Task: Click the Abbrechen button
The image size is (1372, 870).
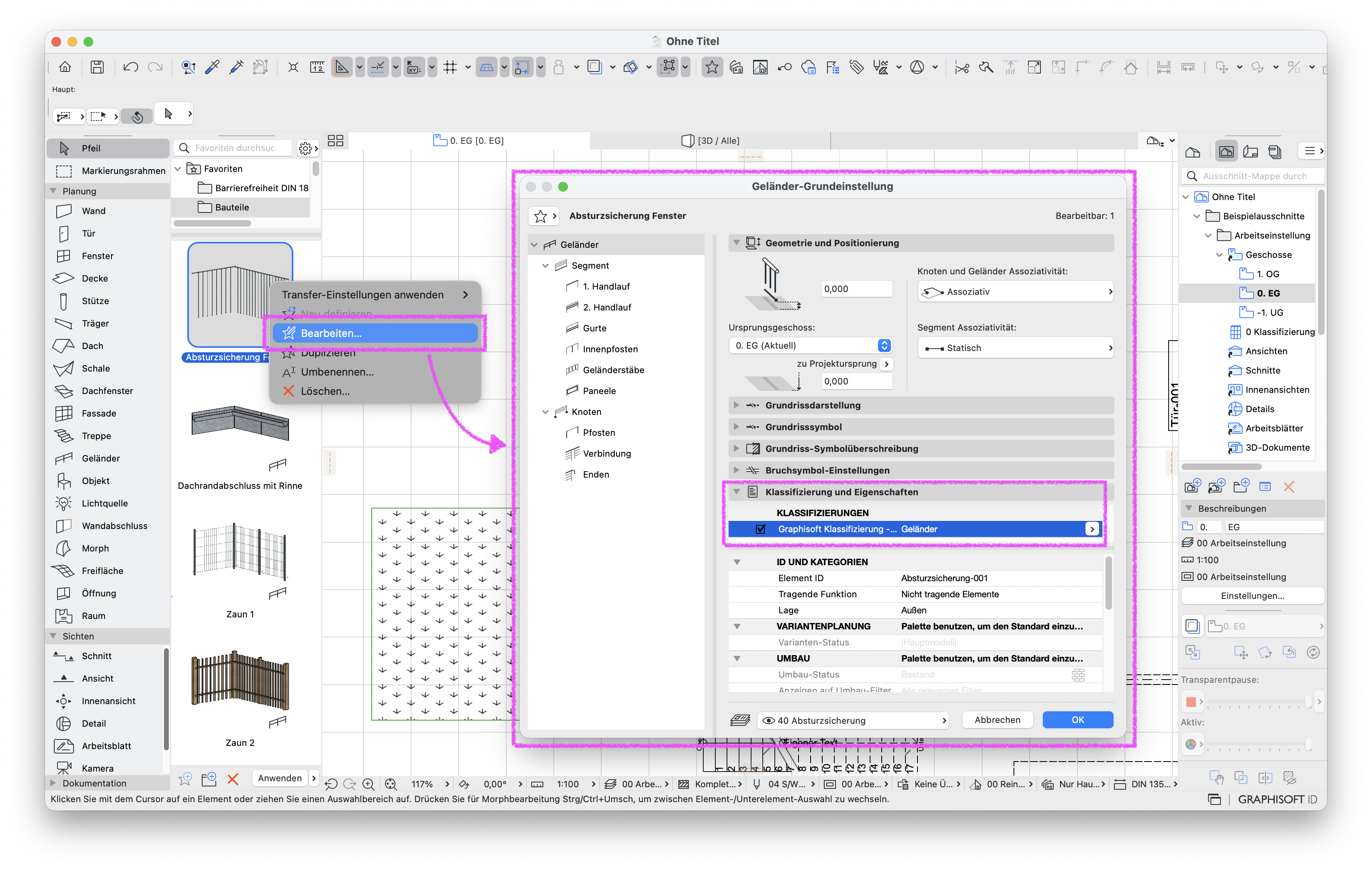Action: [997, 720]
